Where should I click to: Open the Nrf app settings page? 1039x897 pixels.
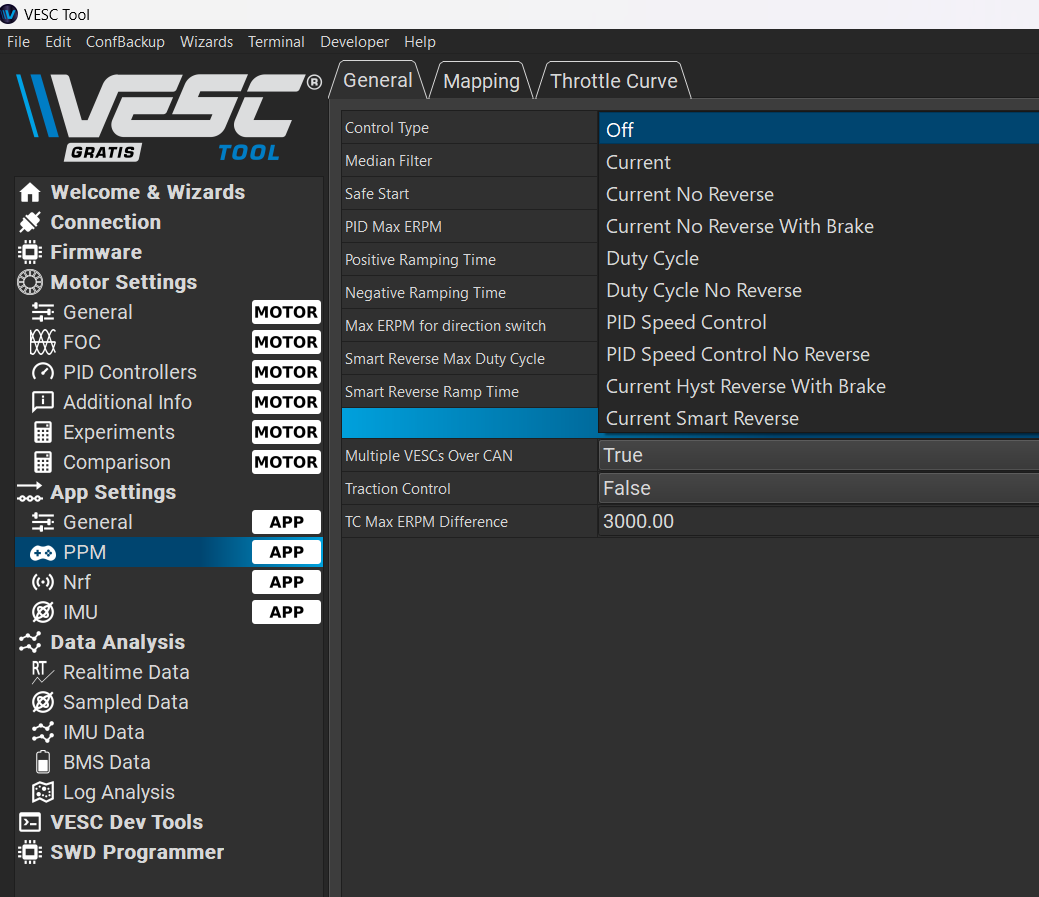pyautogui.click(x=169, y=582)
